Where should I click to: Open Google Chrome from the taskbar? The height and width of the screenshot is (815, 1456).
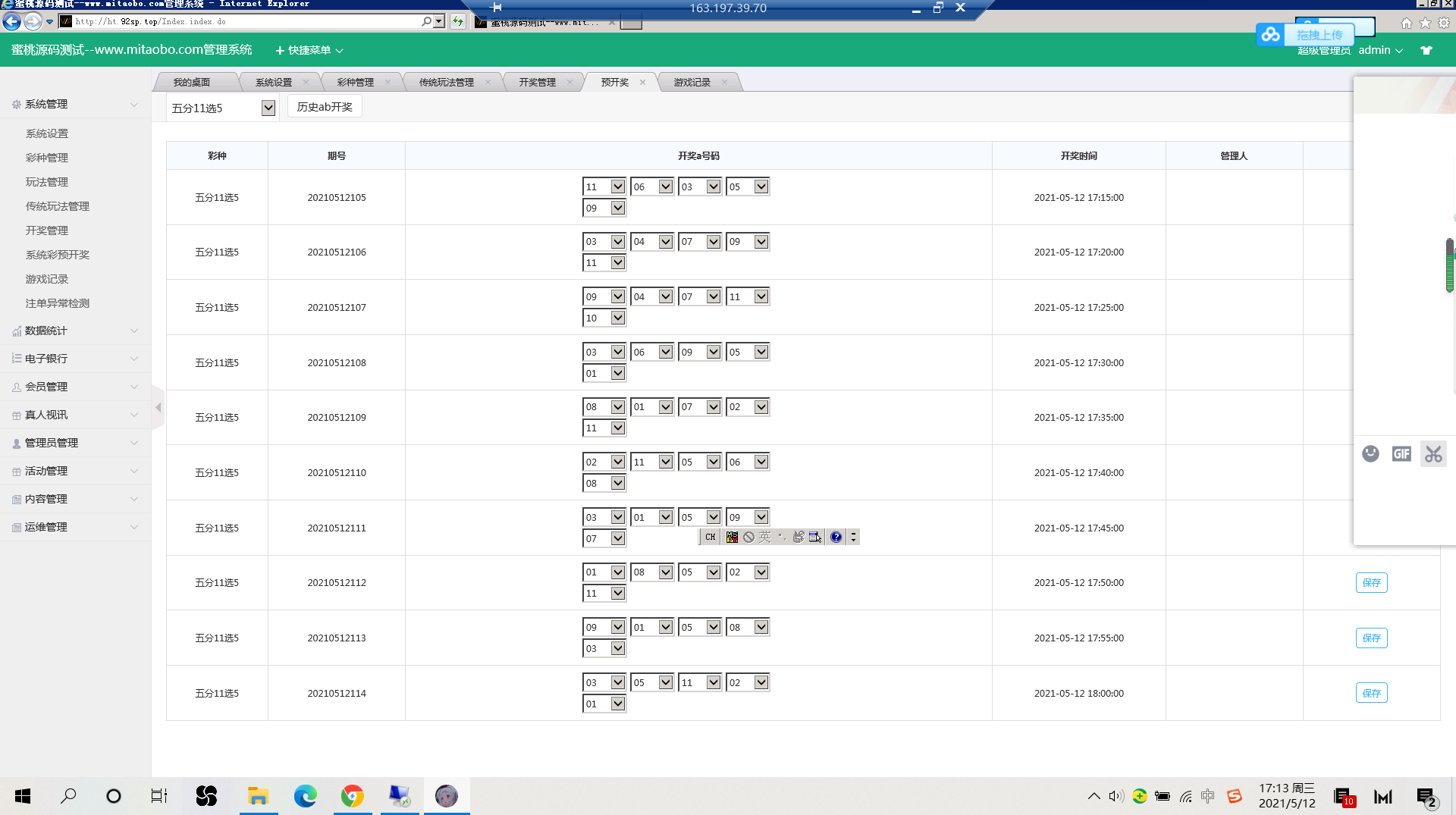coord(353,796)
